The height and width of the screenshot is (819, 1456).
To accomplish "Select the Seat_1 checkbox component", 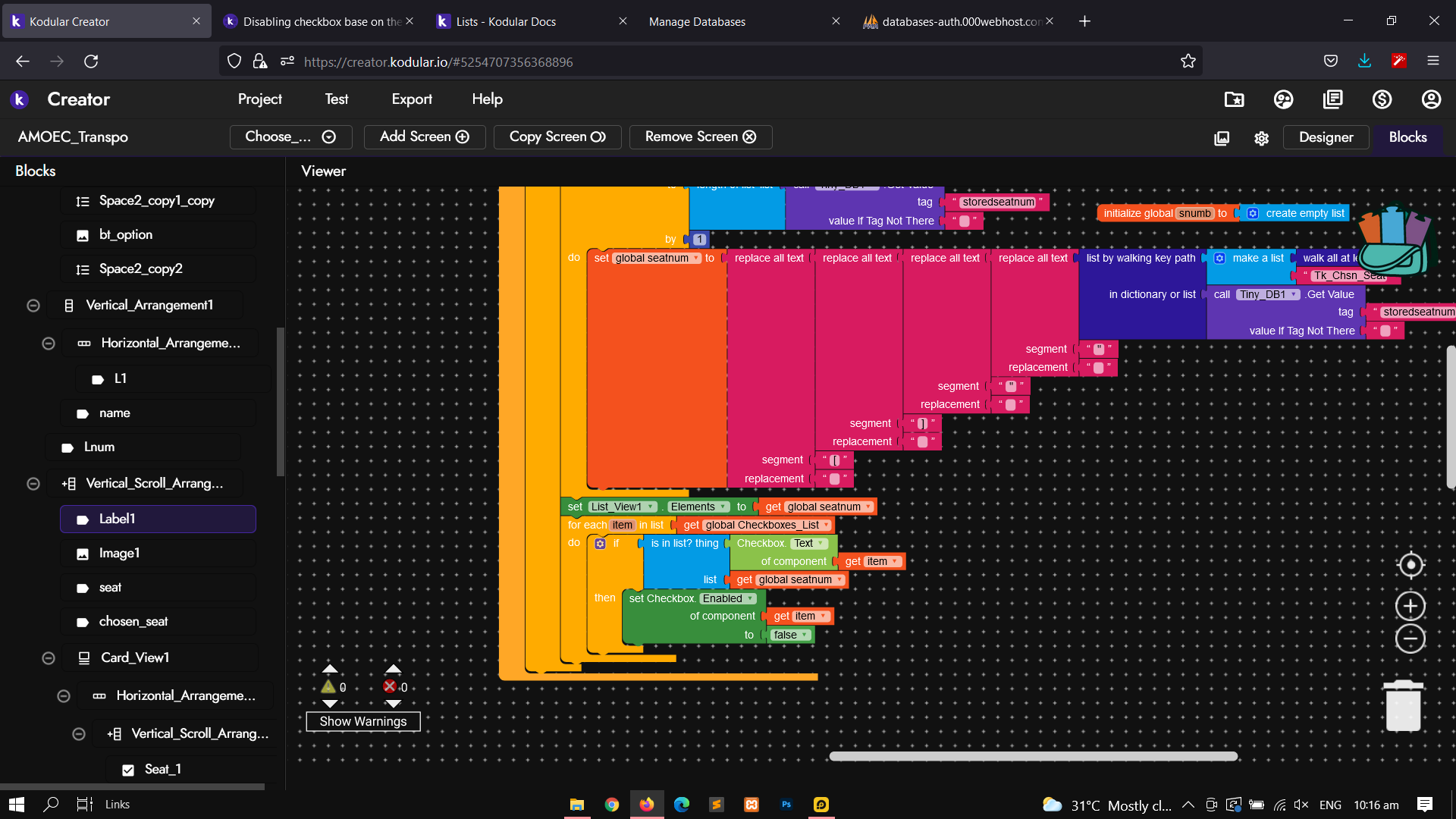I will point(162,769).
